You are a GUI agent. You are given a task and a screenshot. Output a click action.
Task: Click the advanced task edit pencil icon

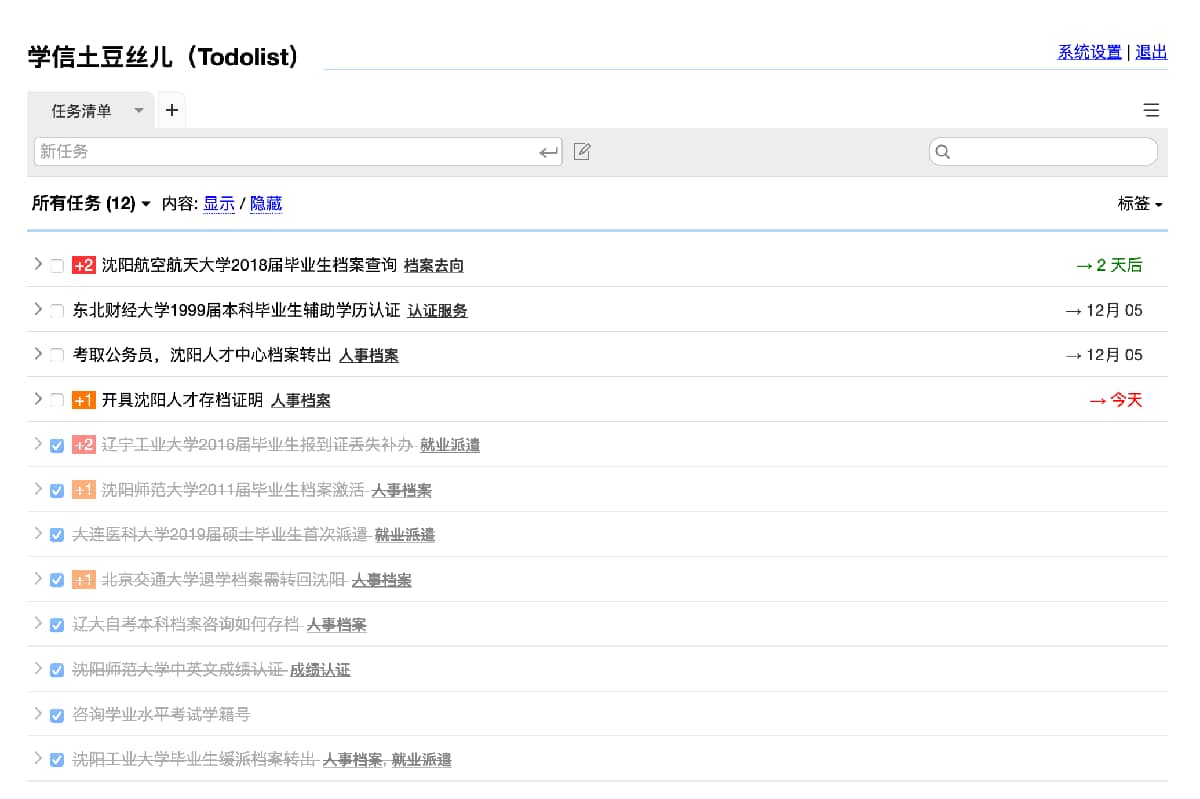tap(582, 152)
